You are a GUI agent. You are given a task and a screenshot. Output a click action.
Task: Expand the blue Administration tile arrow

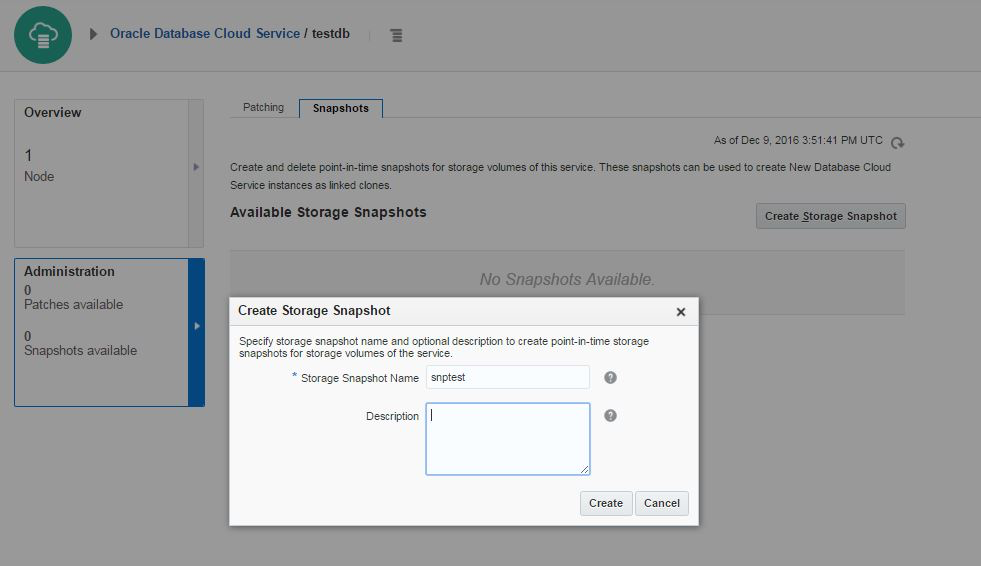point(196,326)
